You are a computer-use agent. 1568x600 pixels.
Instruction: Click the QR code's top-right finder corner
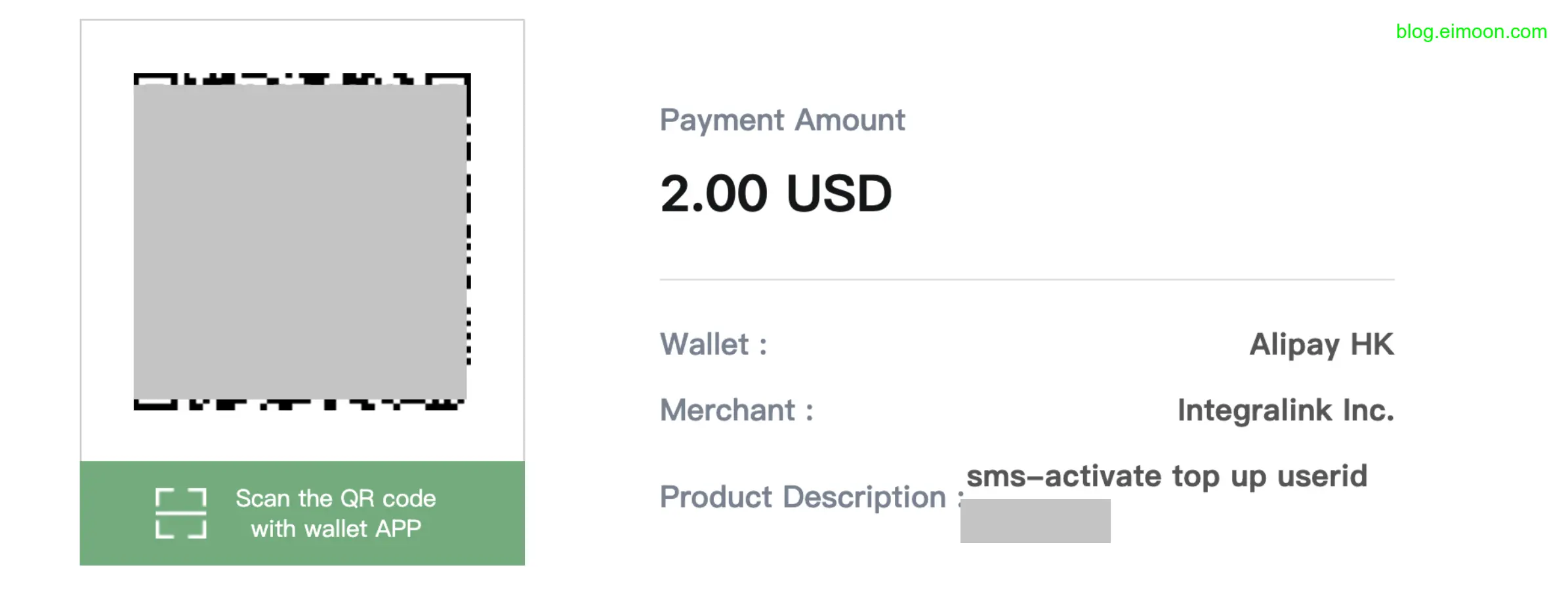449,79
